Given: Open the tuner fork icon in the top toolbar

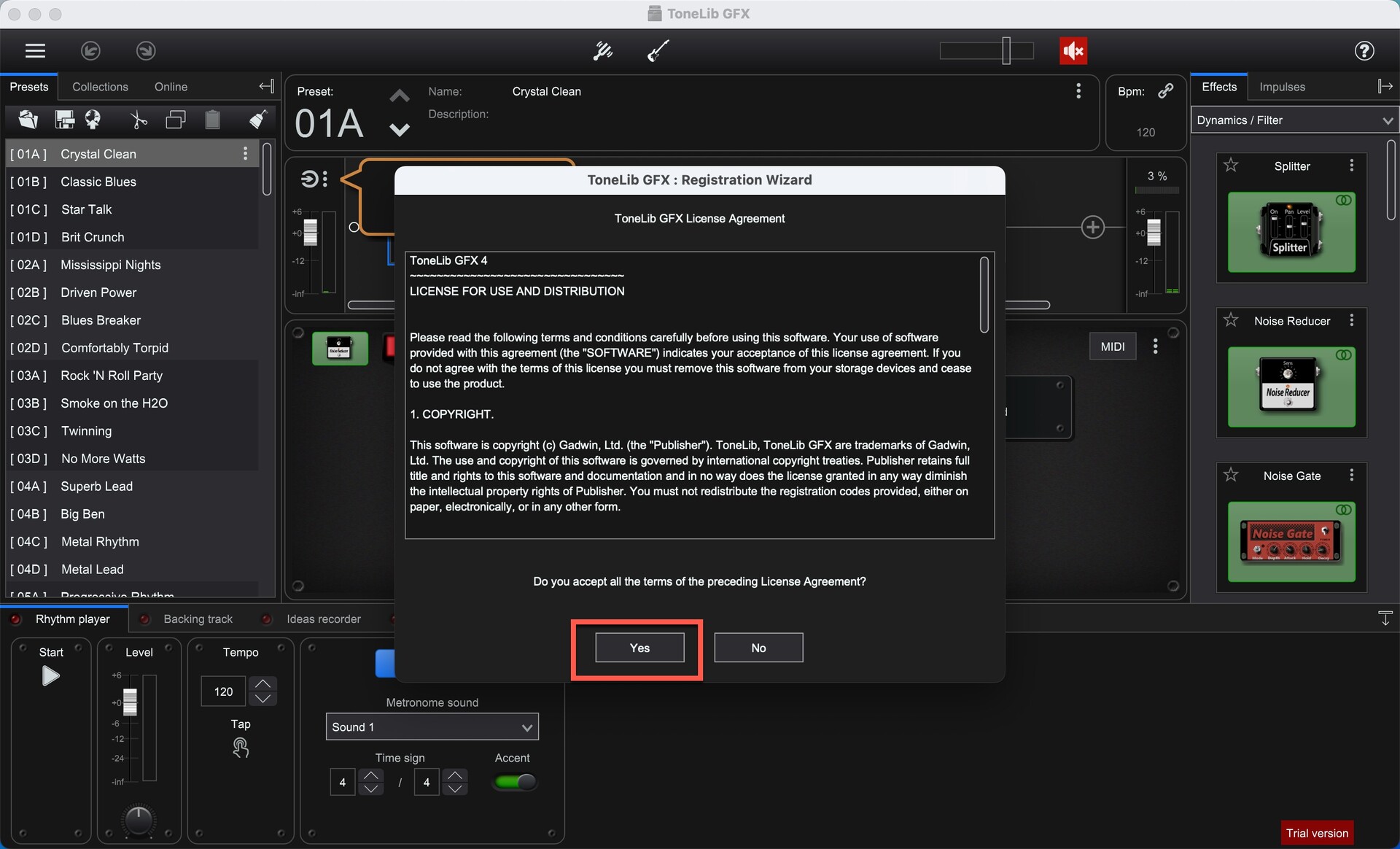Looking at the screenshot, I should [603, 50].
